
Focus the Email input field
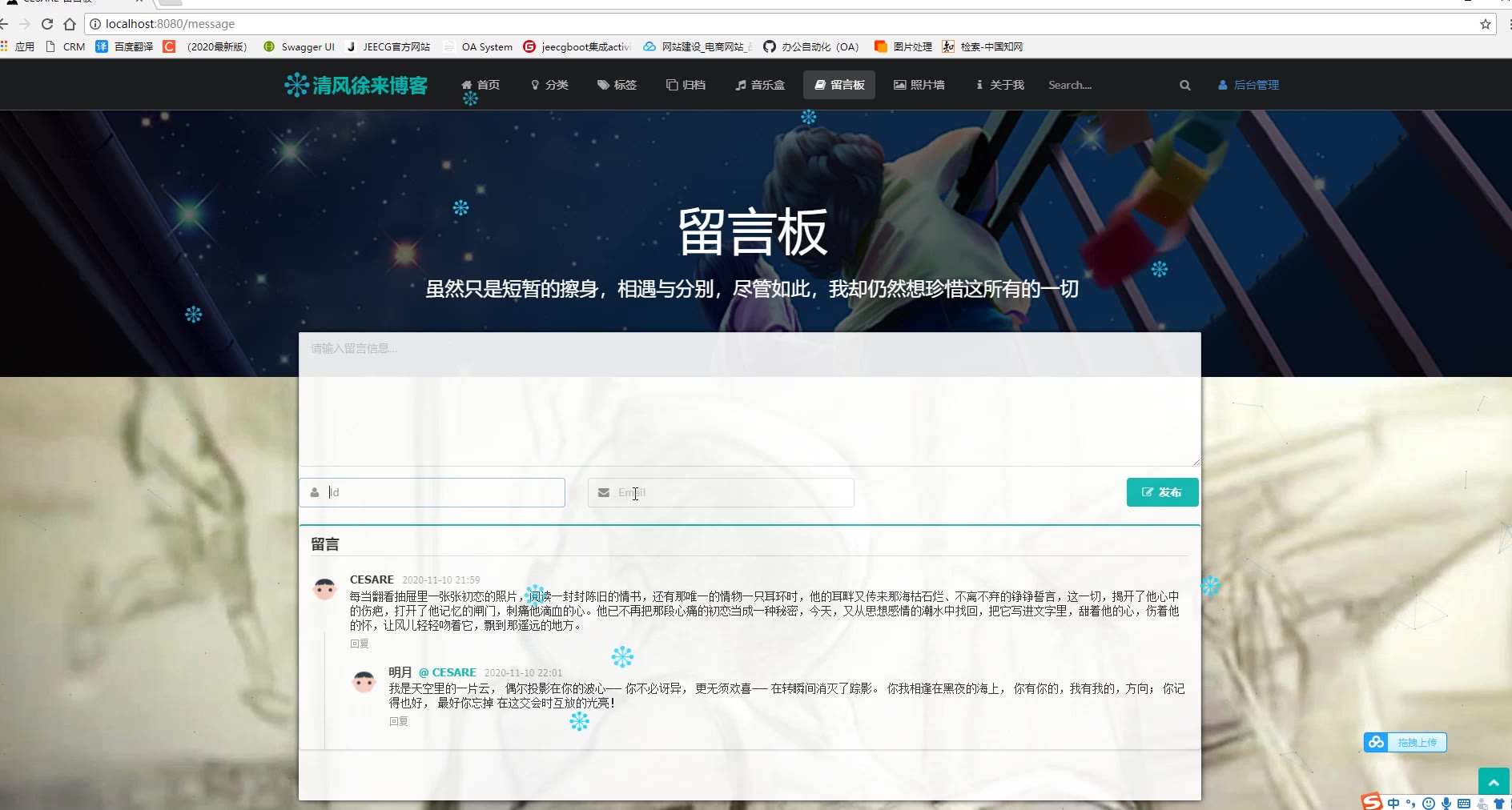point(721,492)
